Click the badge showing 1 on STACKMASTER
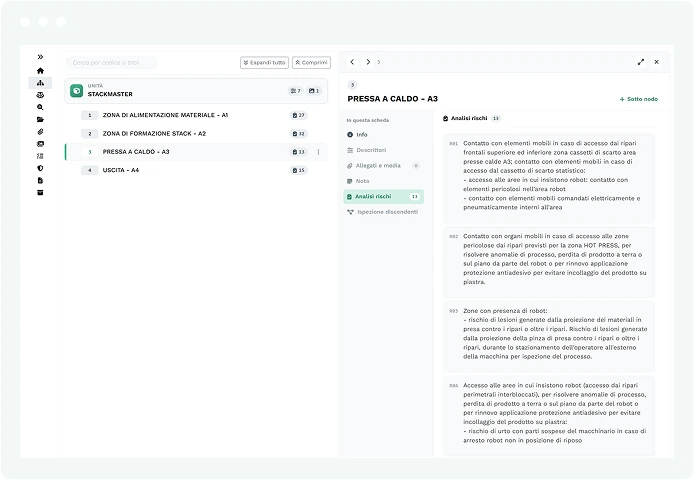The width and height of the screenshot is (694, 480). [314, 91]
